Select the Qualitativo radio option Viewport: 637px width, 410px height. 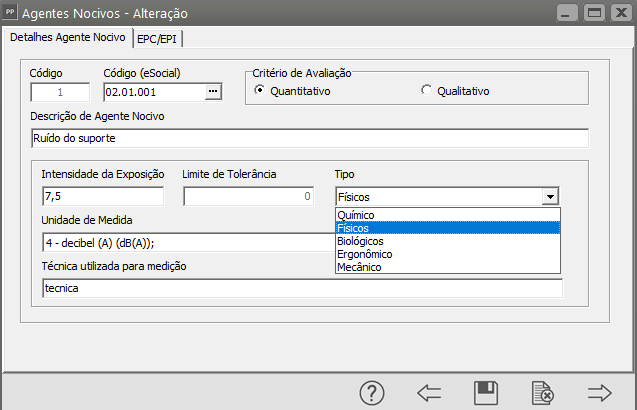coord(427,91)
